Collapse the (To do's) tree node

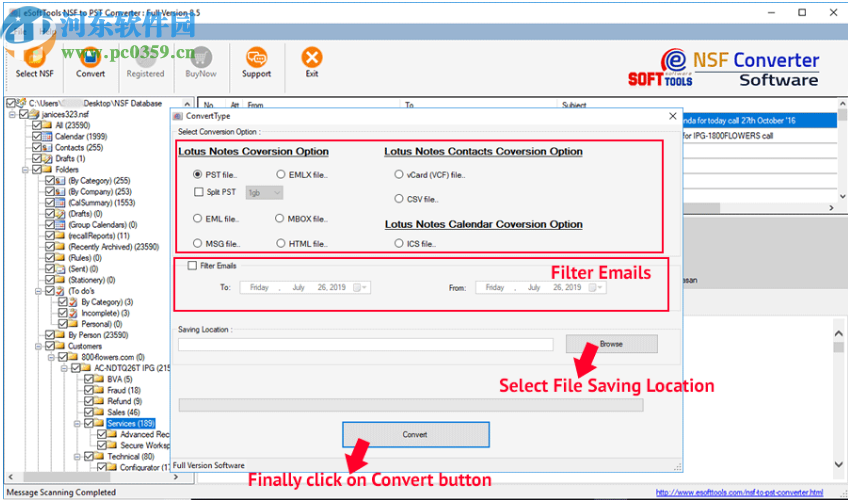point(38,291)
